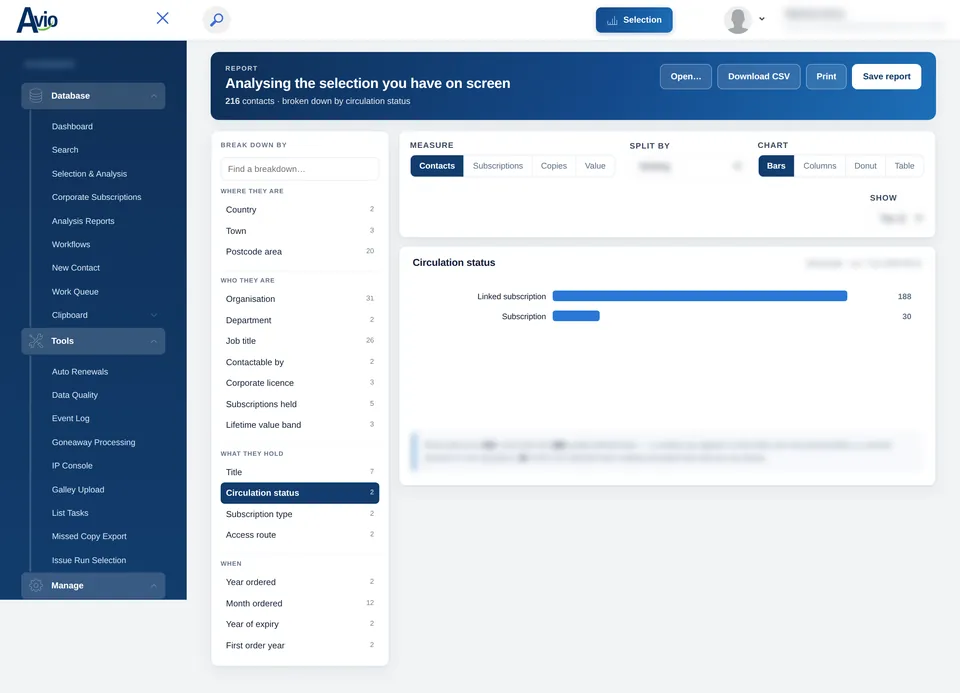
Task: Click the Tools wrench icon
Action: pos(36,341)
